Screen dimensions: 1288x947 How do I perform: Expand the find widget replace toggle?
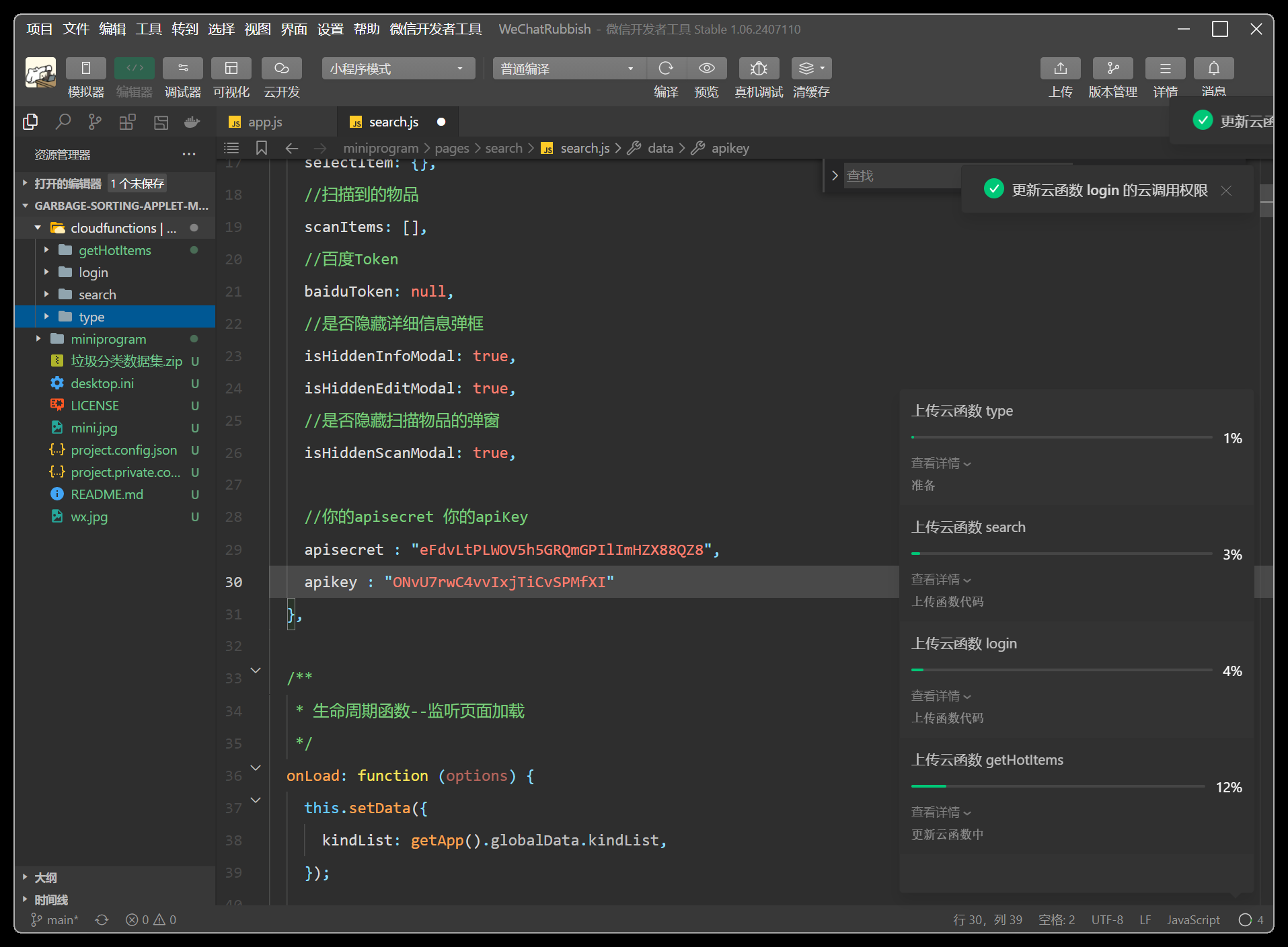pos(835,176)
